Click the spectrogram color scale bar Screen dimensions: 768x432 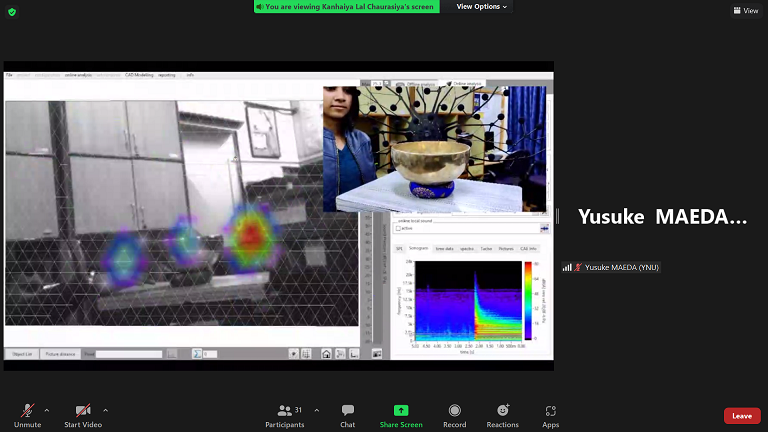click(528, 298)
